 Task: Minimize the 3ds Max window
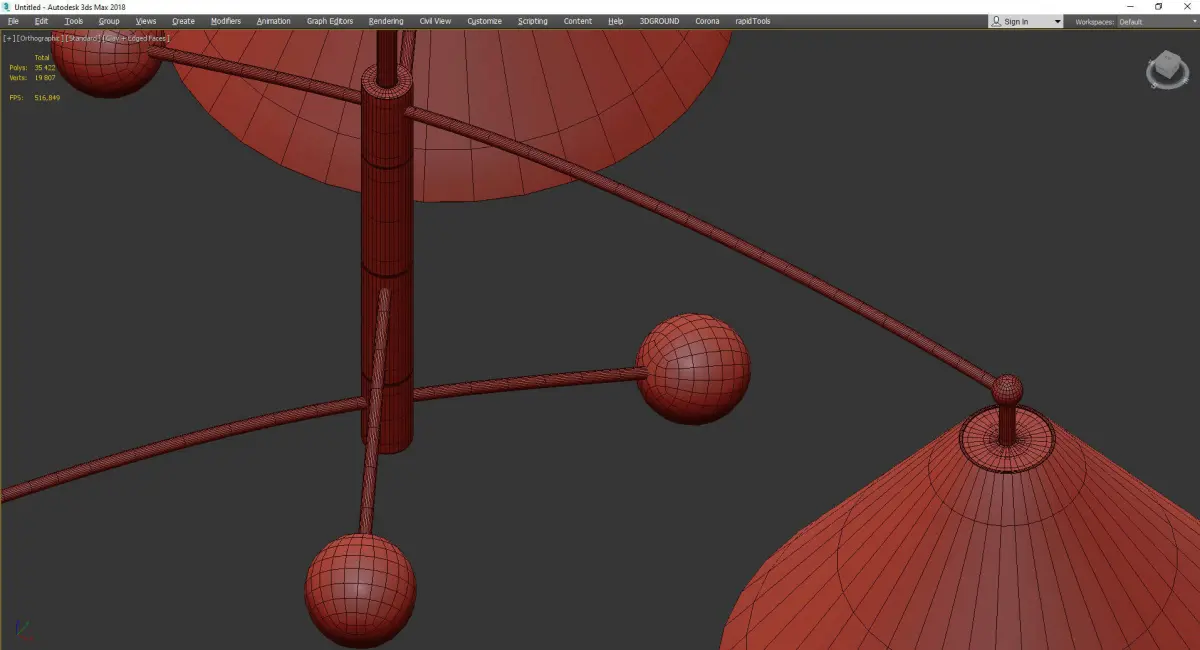[x=1132, y=6]
